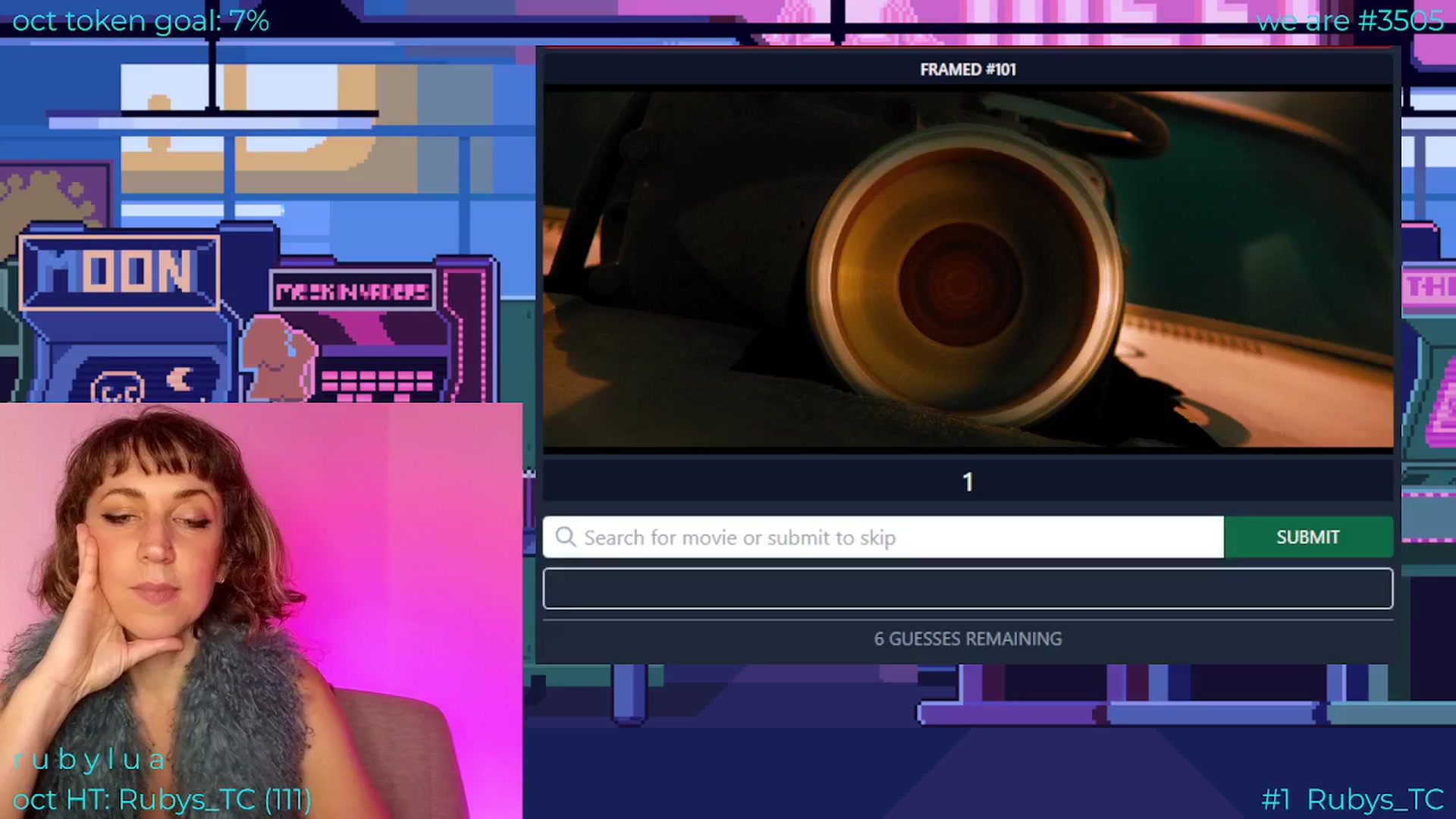Select frame number 1 tab
Viewport: 1456px width, 819px height.
coord(968,482)
